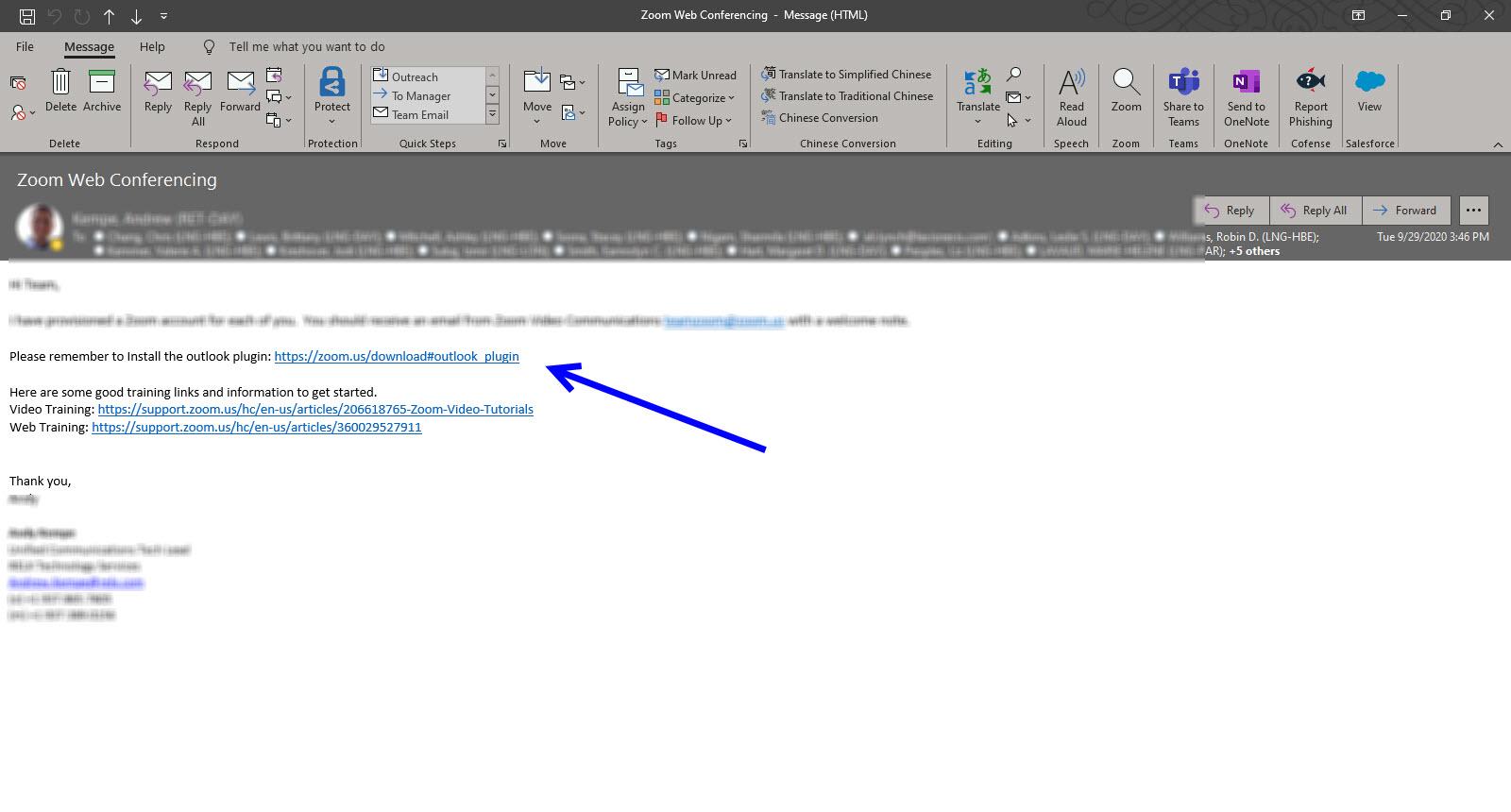Go to the previous item with the up arrow
The height and width of the screenshot is (812, 1511).
[x=110, y=16]
